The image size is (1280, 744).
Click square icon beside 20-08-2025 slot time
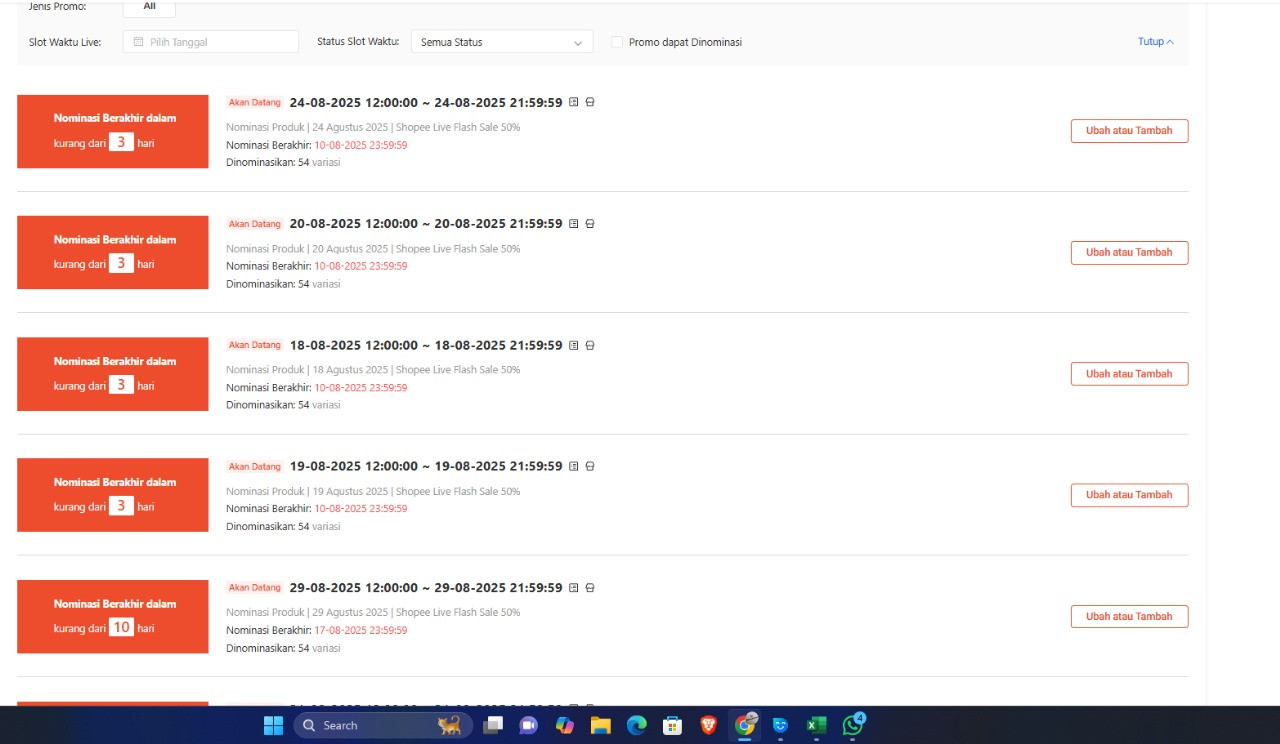(x=574, y=224)
